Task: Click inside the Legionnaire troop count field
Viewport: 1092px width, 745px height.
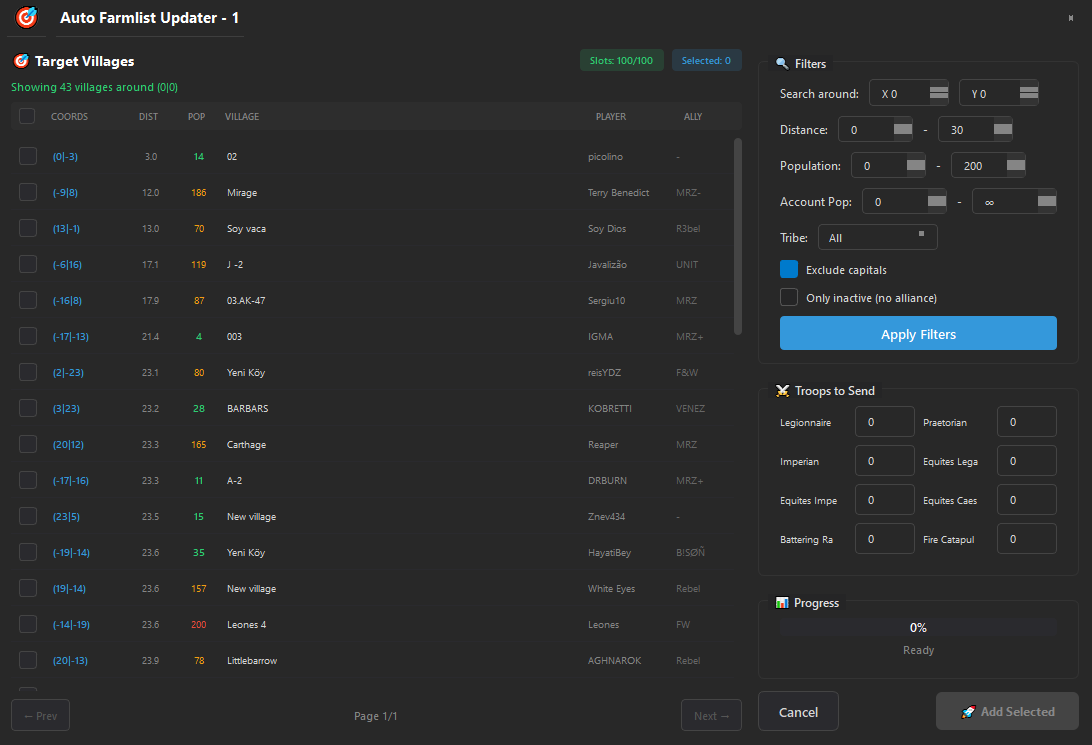Action: (x=884, y=421)
